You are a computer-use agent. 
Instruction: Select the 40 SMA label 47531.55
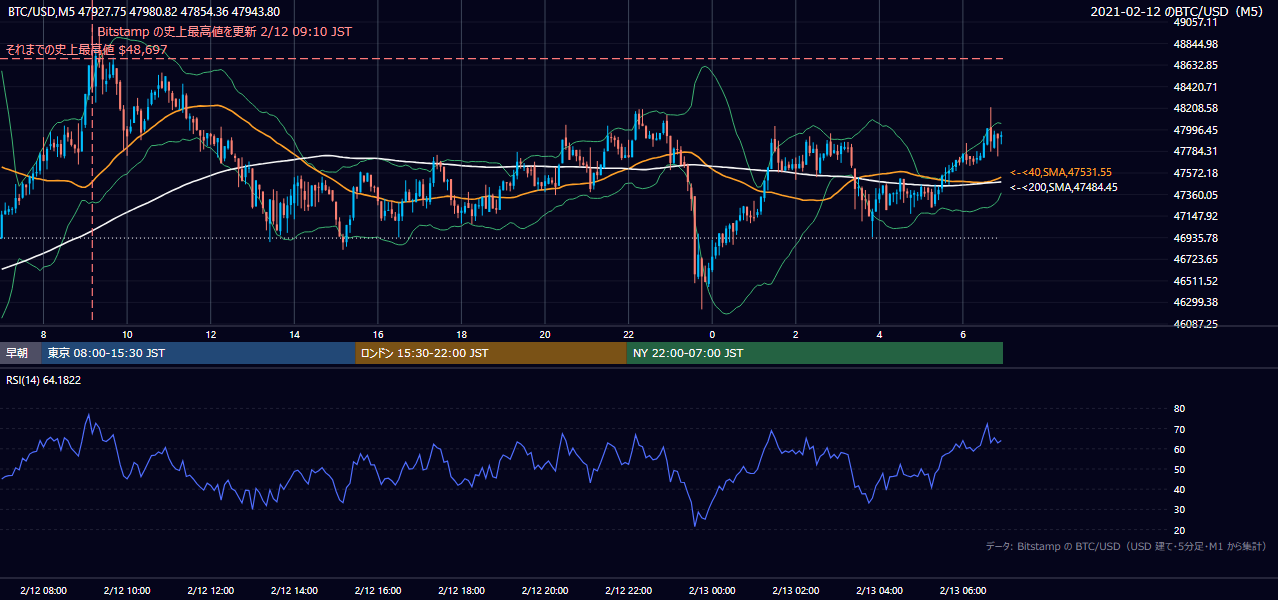click(x=1061, y=172)
